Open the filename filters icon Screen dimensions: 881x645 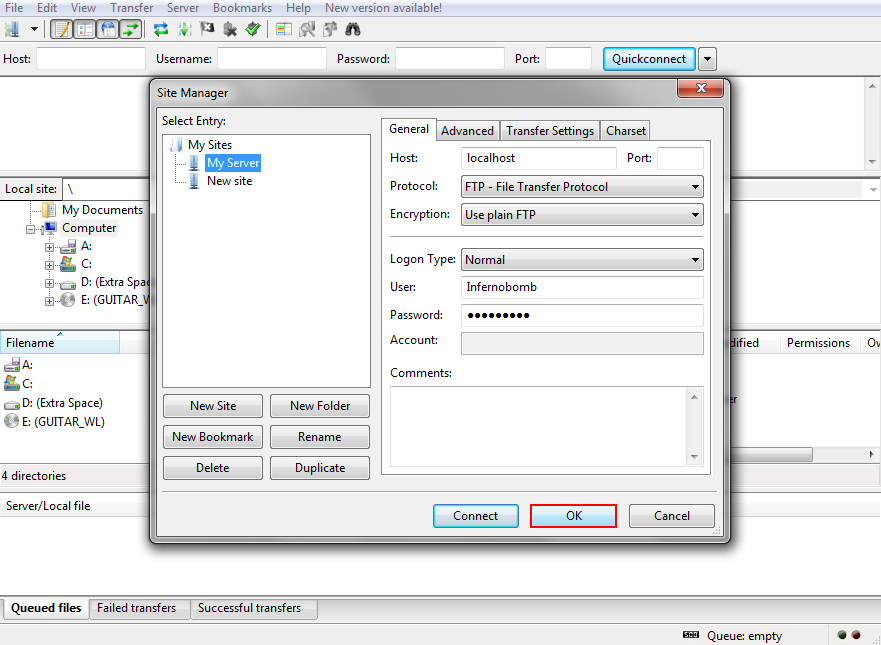tap(284, 29)
